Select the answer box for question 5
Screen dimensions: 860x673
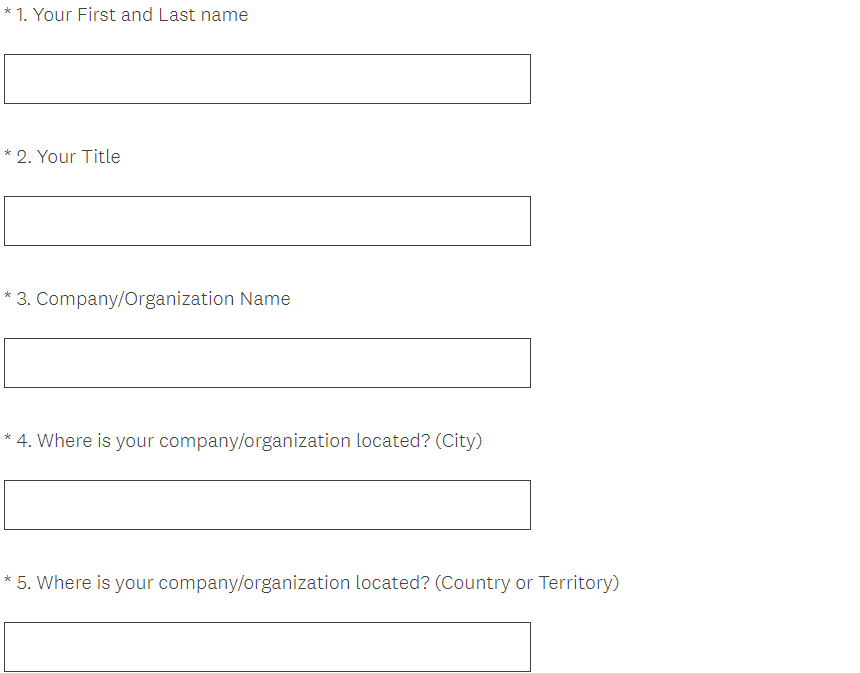[267, 647]
